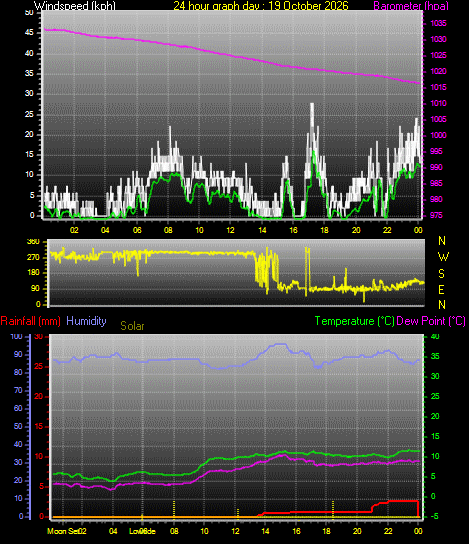Click barometer axis value 1005
469x544 pixels.
[438, 119]
